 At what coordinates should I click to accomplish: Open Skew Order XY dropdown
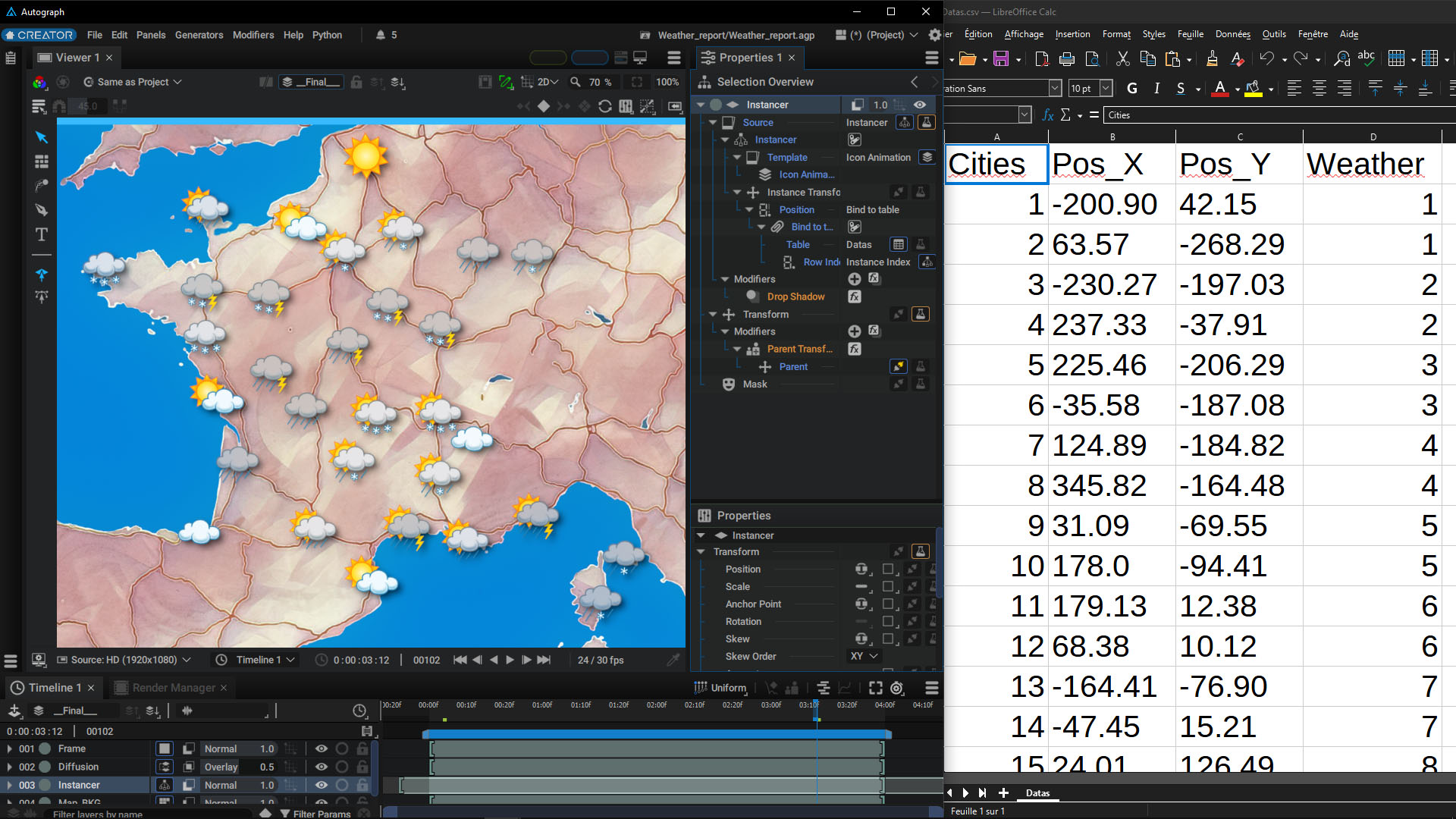coord(864,656)
